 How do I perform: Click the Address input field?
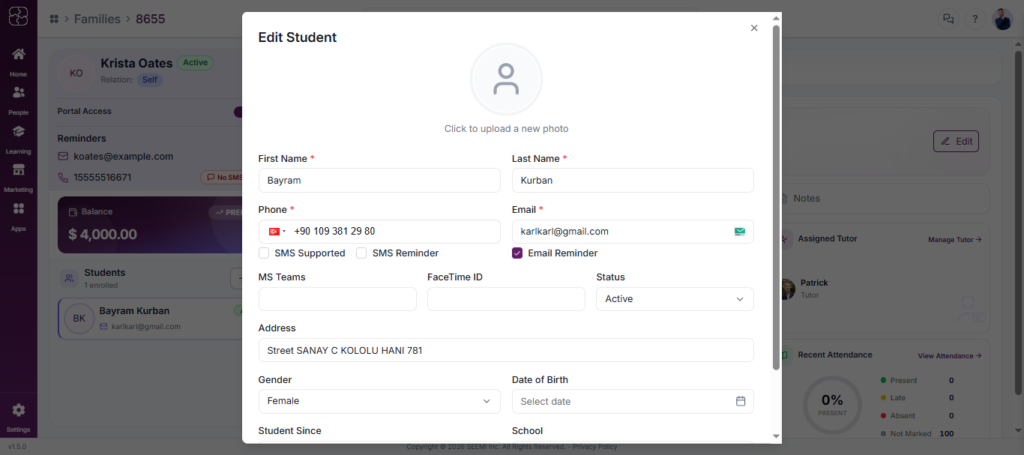pyautogui.click(x=506, y=350)
